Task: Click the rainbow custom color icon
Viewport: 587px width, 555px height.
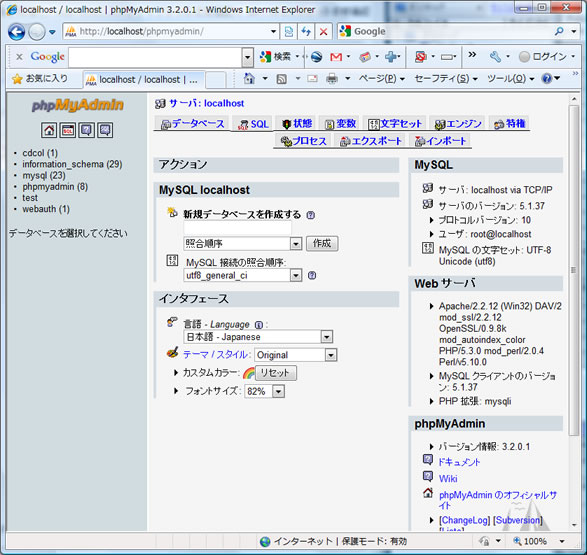Action: 249,373
